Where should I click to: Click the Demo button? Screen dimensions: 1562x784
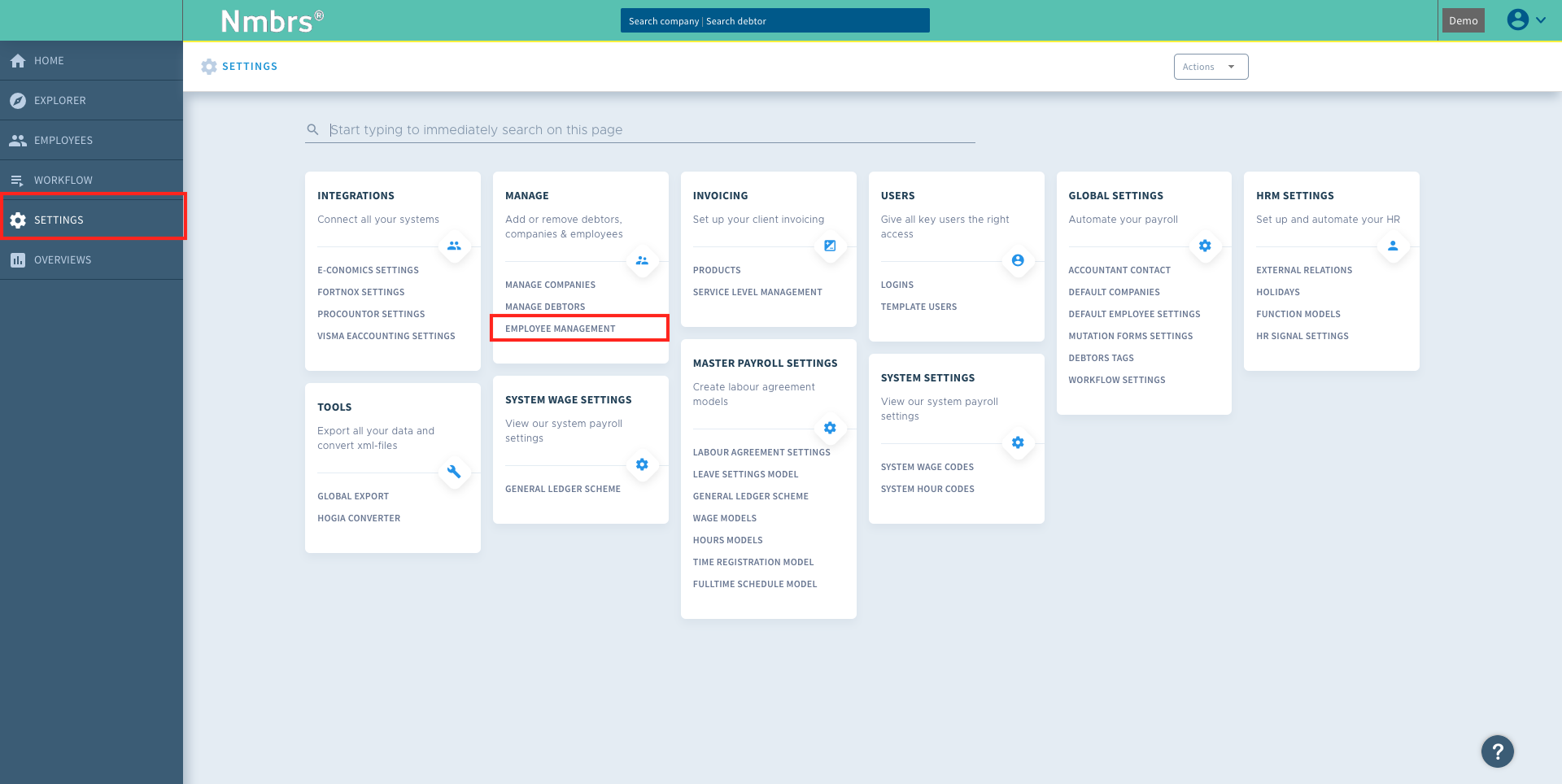(x=1463, y=20)
